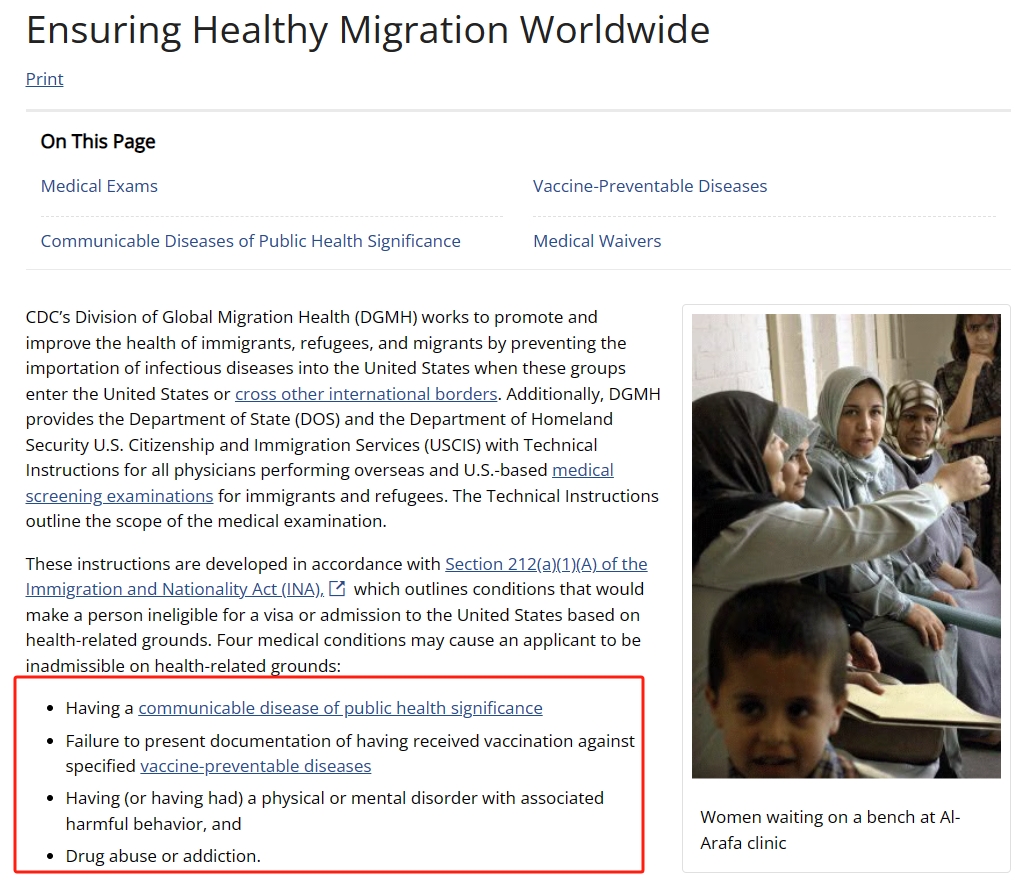Go to Communicable Diseases of Public Health Significance section

[x=250, y=241]
